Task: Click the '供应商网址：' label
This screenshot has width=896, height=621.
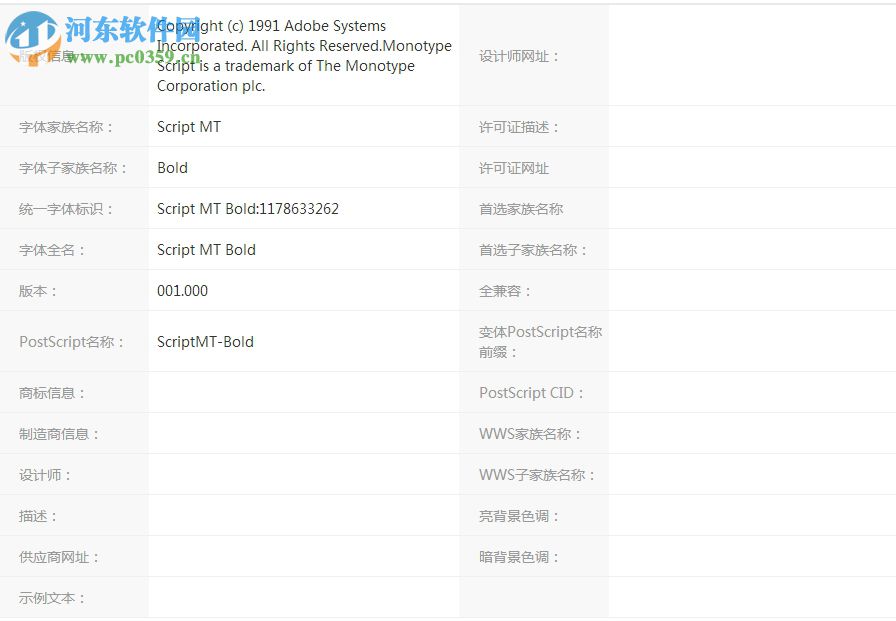Action: coord(59,557)
